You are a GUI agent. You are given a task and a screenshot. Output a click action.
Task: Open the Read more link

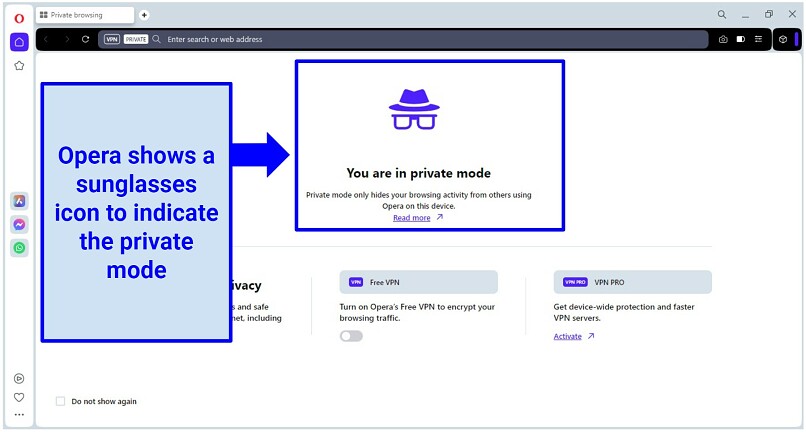click(x=412, y=218)
